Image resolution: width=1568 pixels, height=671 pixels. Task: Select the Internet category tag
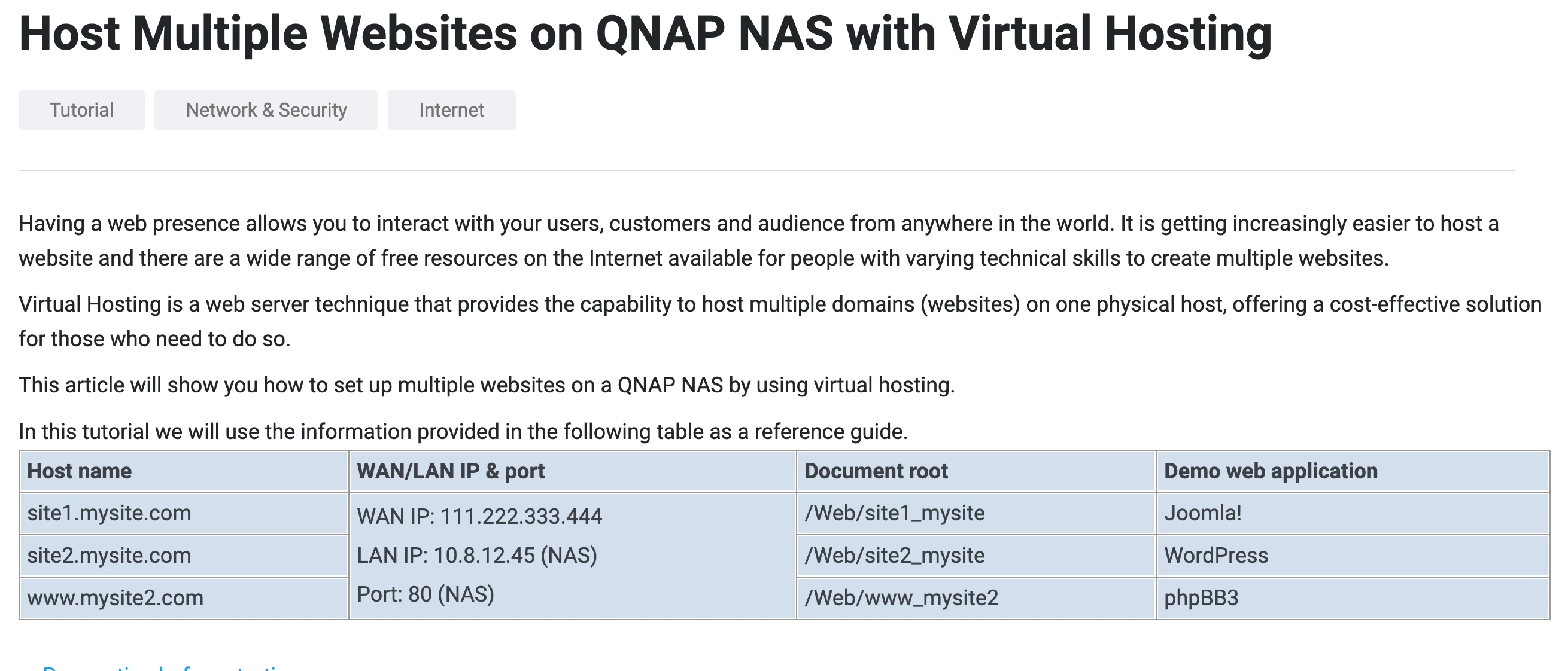(x=451, y=110)
